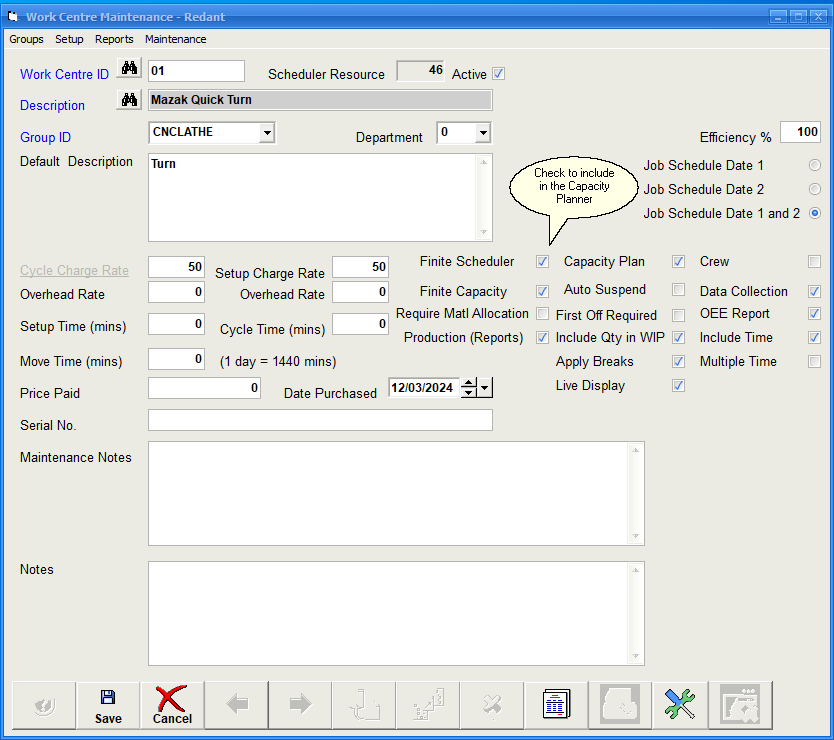The width and height of the screenshot is (834, 740).
Task: Uncheck the Finite Scheduler checkbox
Action: coord(542,262)
